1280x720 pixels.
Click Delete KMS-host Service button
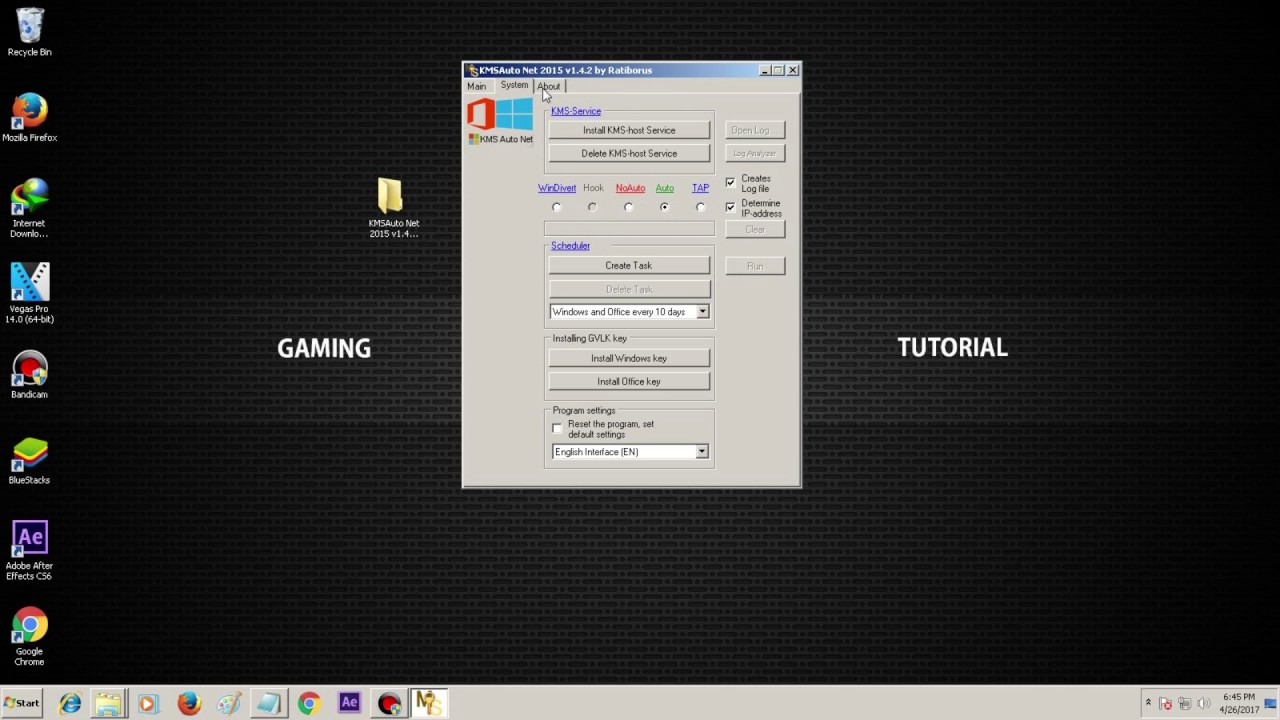[629, 153]
